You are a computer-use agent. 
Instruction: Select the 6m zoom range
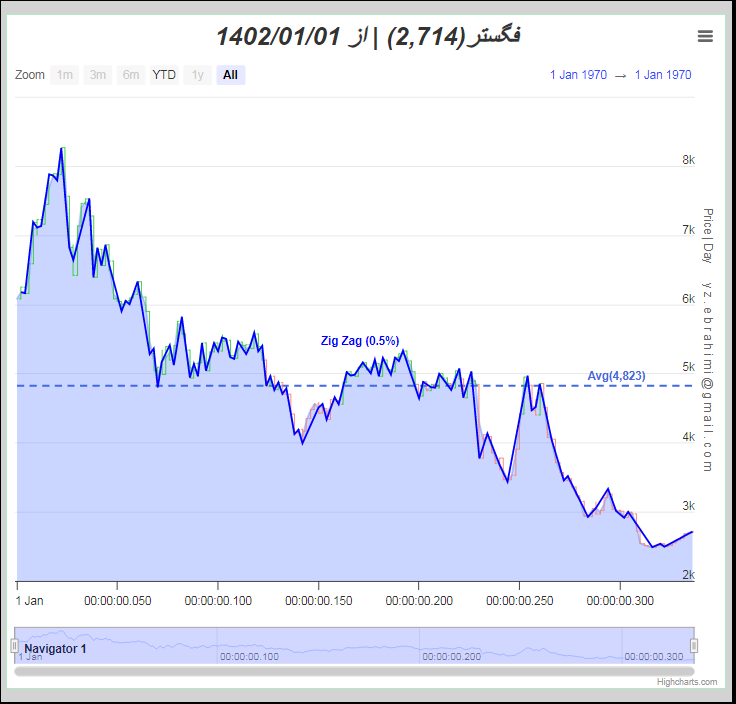131,75
